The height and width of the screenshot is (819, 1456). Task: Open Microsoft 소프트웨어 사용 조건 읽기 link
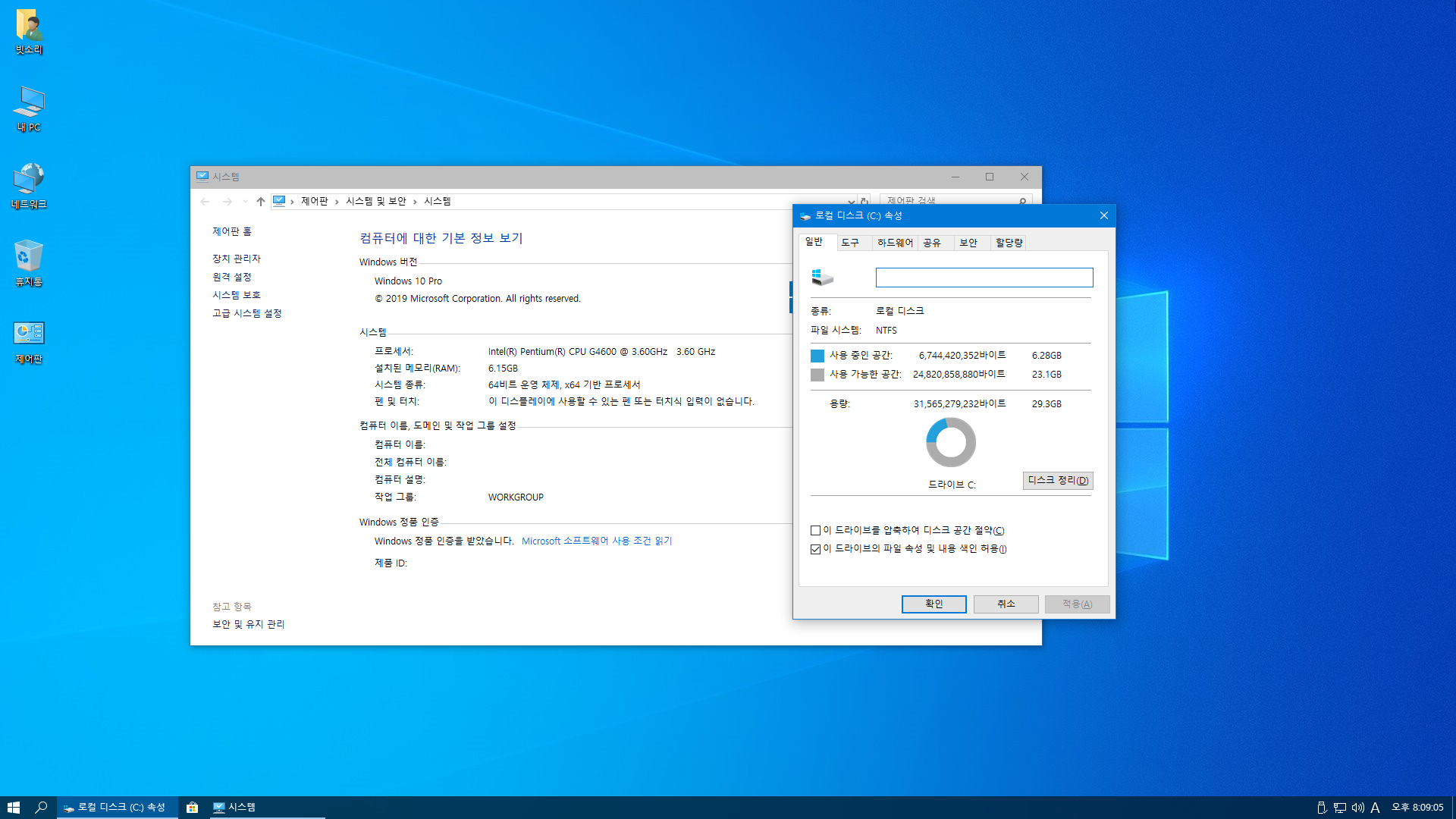[x=597, y=541]
